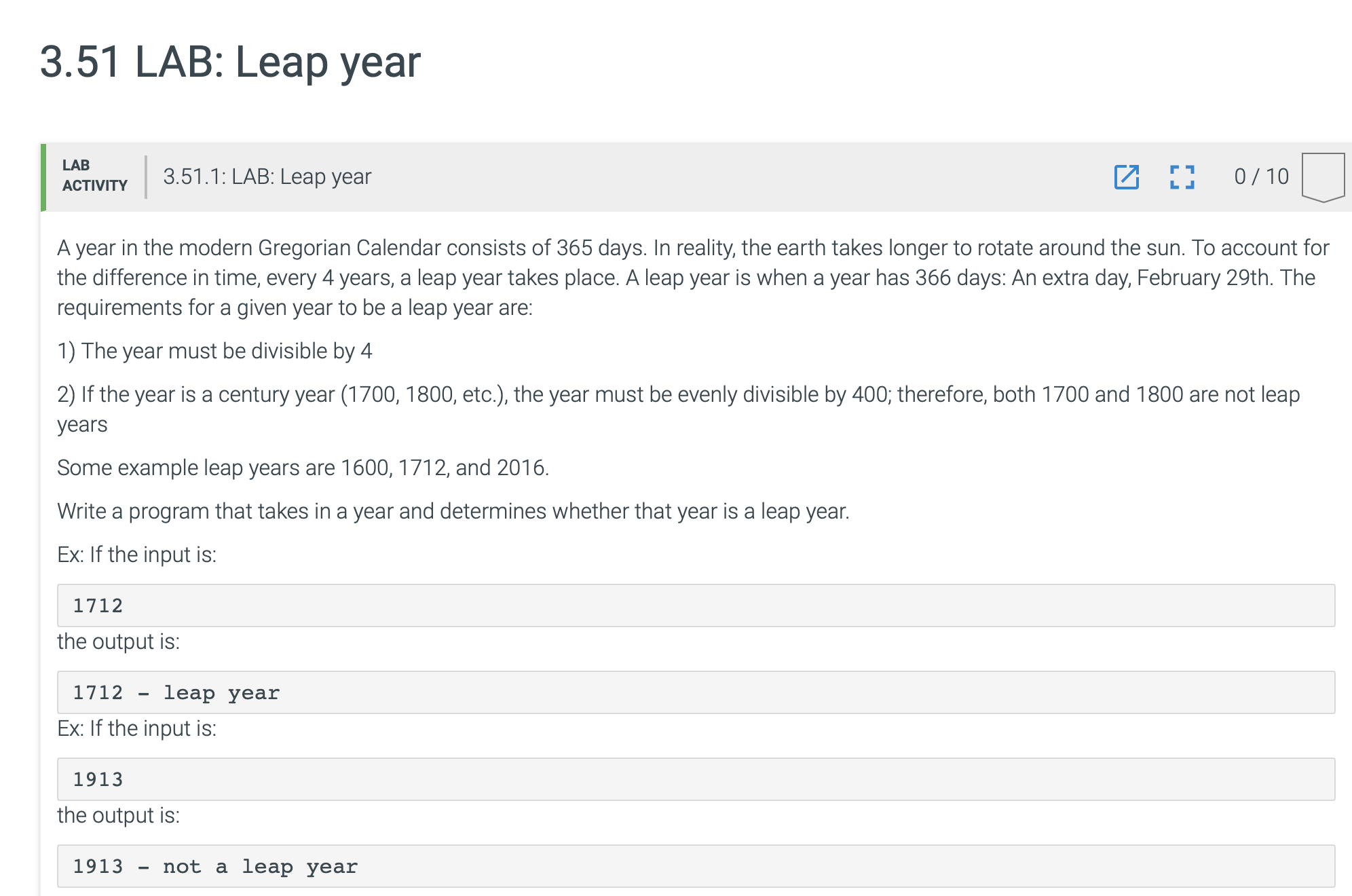Click the 0 / 10 progress display

[1262, 176]
